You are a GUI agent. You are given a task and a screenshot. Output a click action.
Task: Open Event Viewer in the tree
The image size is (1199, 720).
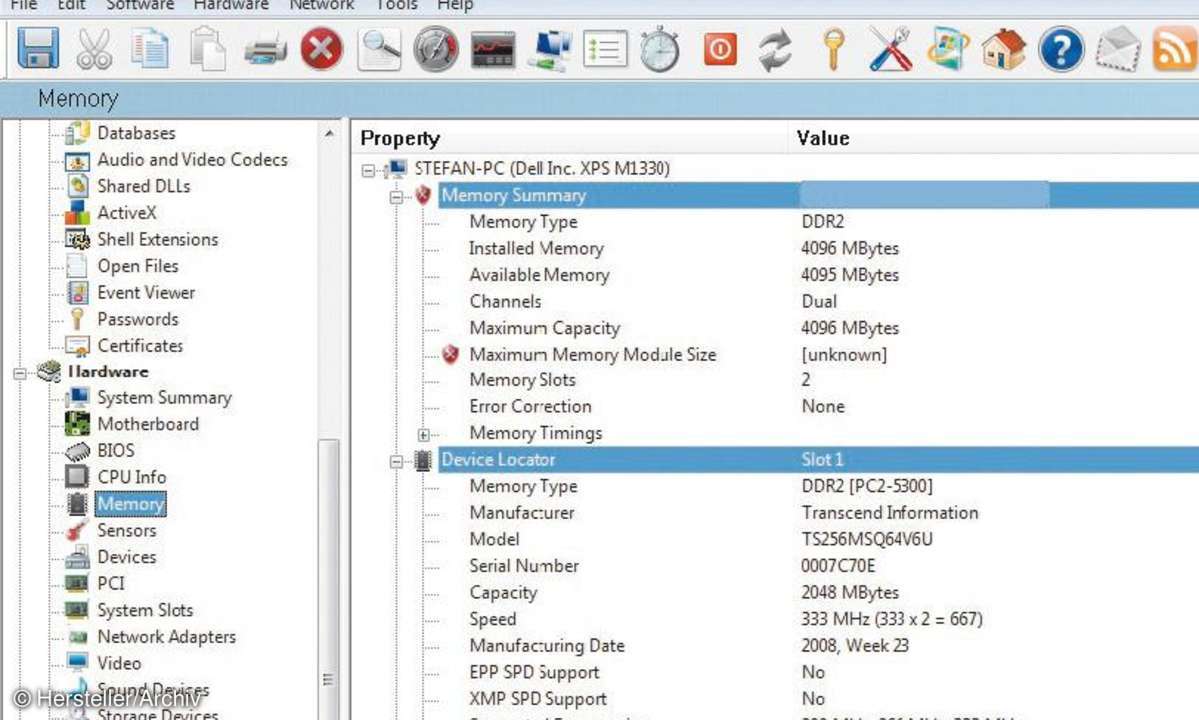tap(146, 293)
